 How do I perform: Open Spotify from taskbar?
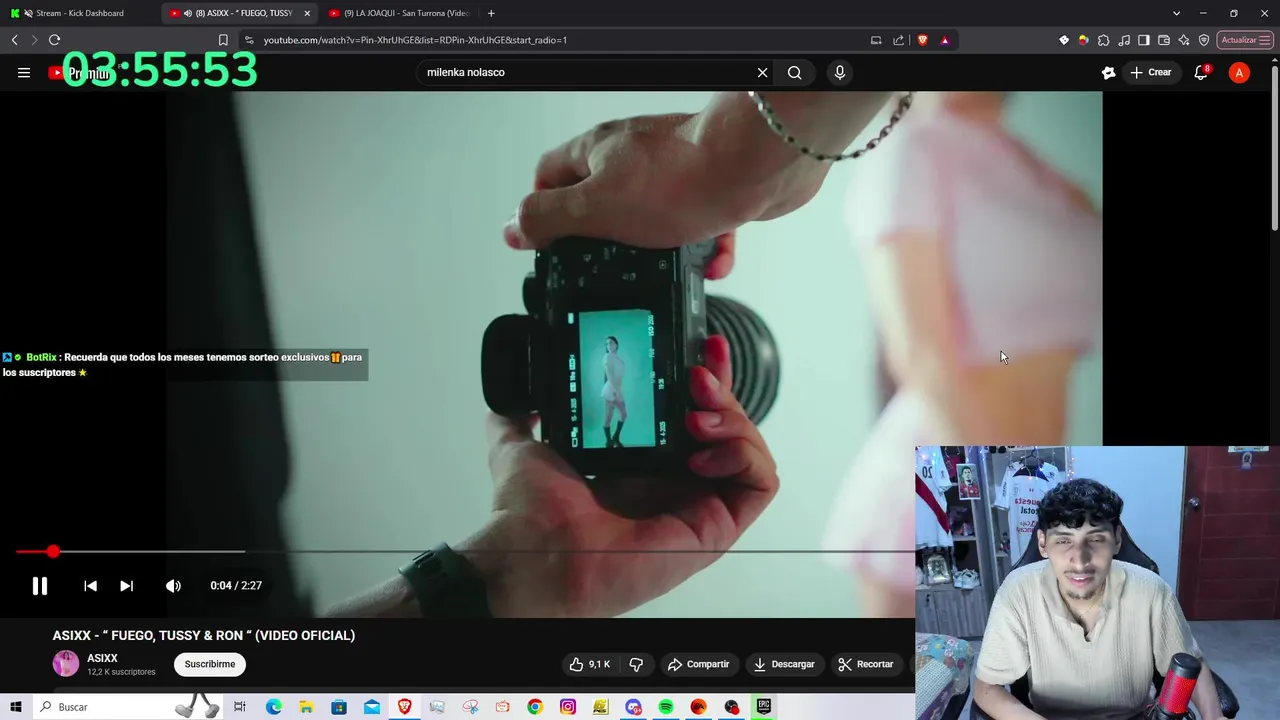pyautogui.click(x=666, y=707)
